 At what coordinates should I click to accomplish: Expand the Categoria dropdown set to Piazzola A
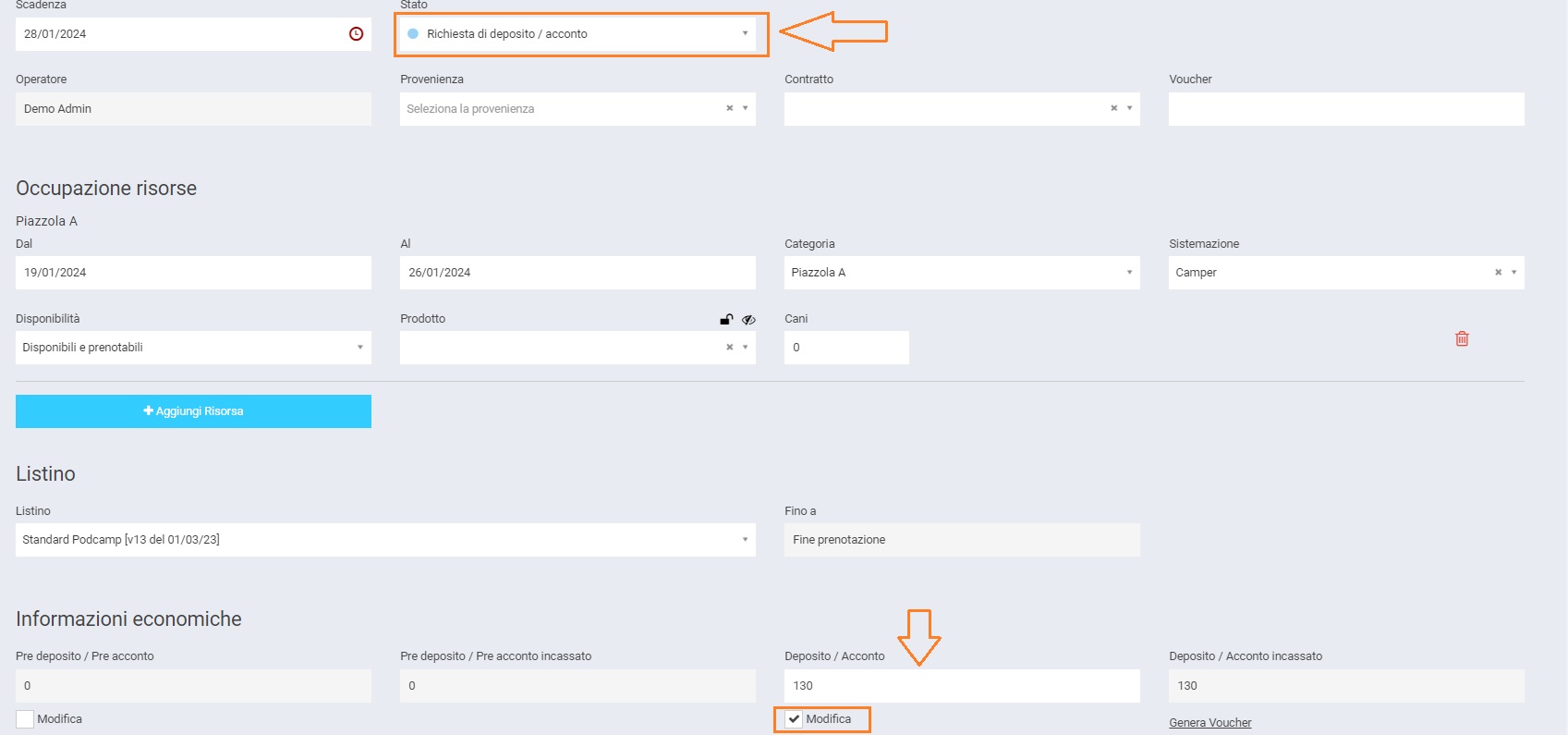(1128, 273)
